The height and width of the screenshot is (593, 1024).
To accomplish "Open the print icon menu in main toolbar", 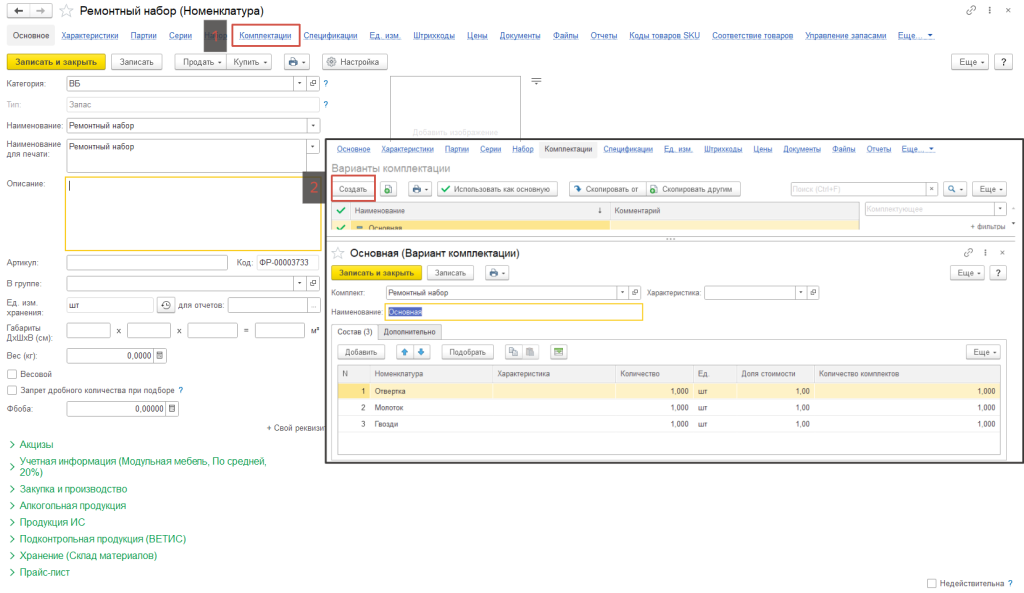I will click(296, 62).
